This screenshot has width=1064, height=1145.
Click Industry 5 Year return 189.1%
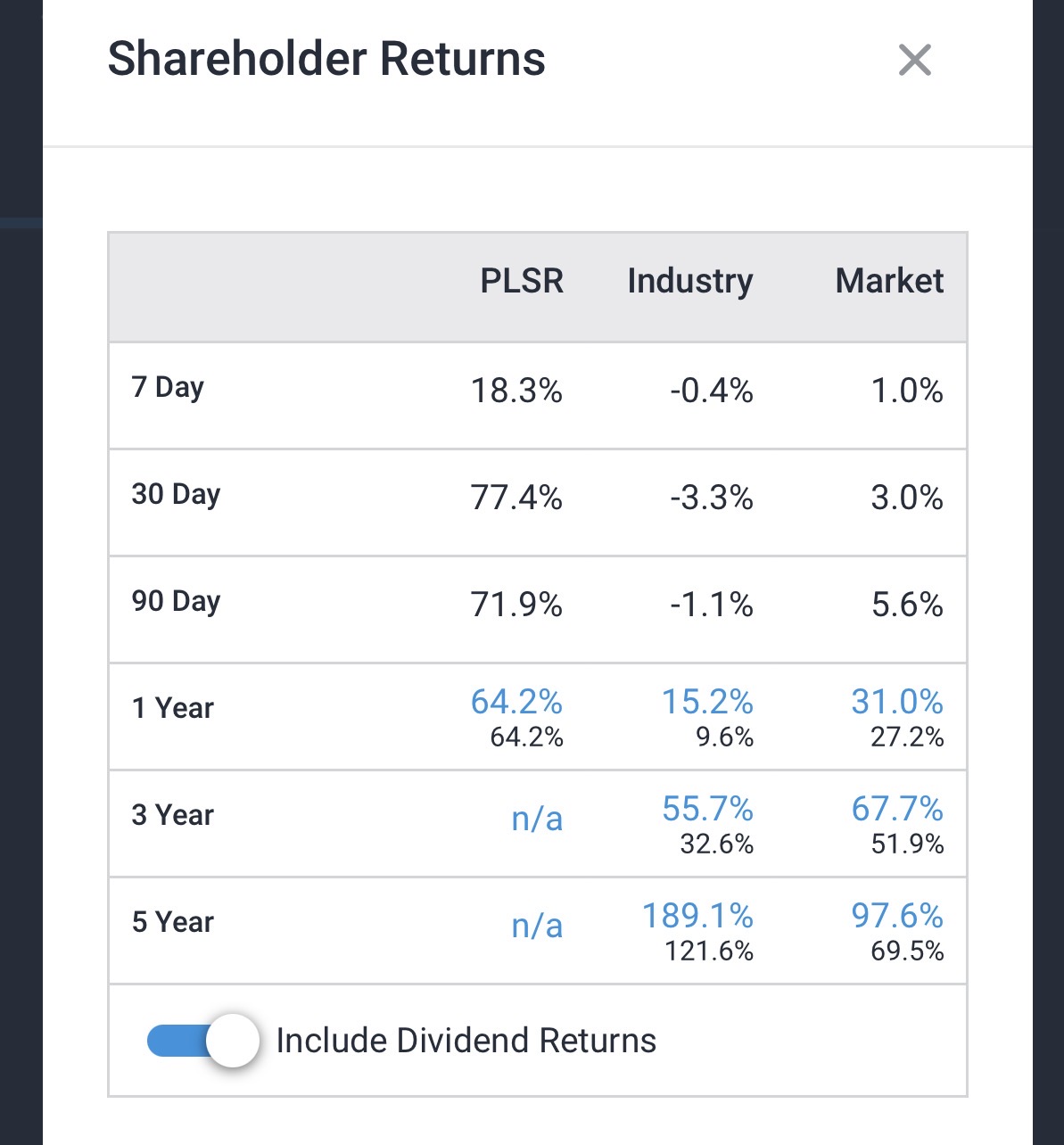(697, 916)
